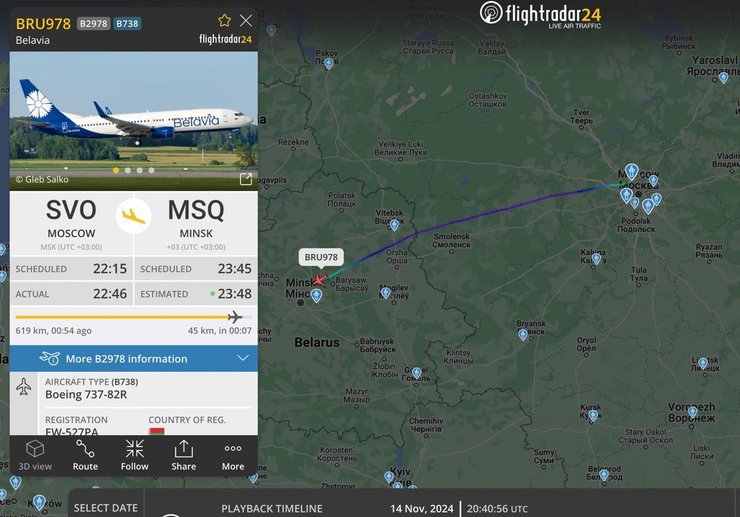Click the expand chevron on blue bar
This screenshot has width=740, height=517.
(243, 358)
